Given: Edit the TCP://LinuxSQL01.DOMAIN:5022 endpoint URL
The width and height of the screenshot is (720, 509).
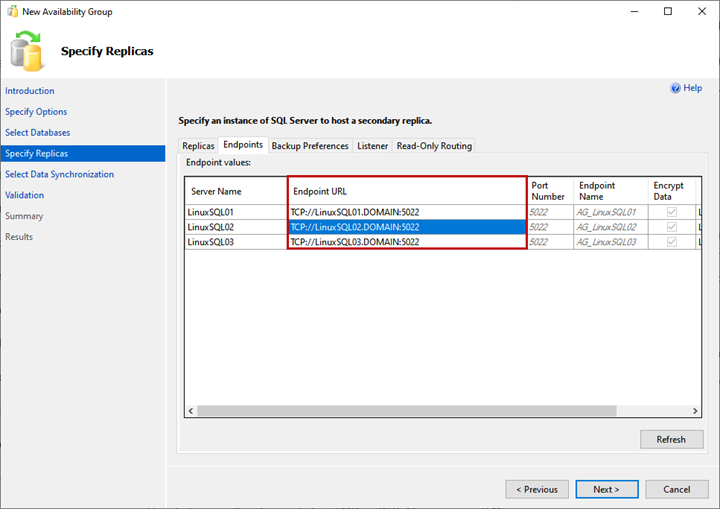Looking at the screenshot, I should pyautogui.click(x=407, y=212).
